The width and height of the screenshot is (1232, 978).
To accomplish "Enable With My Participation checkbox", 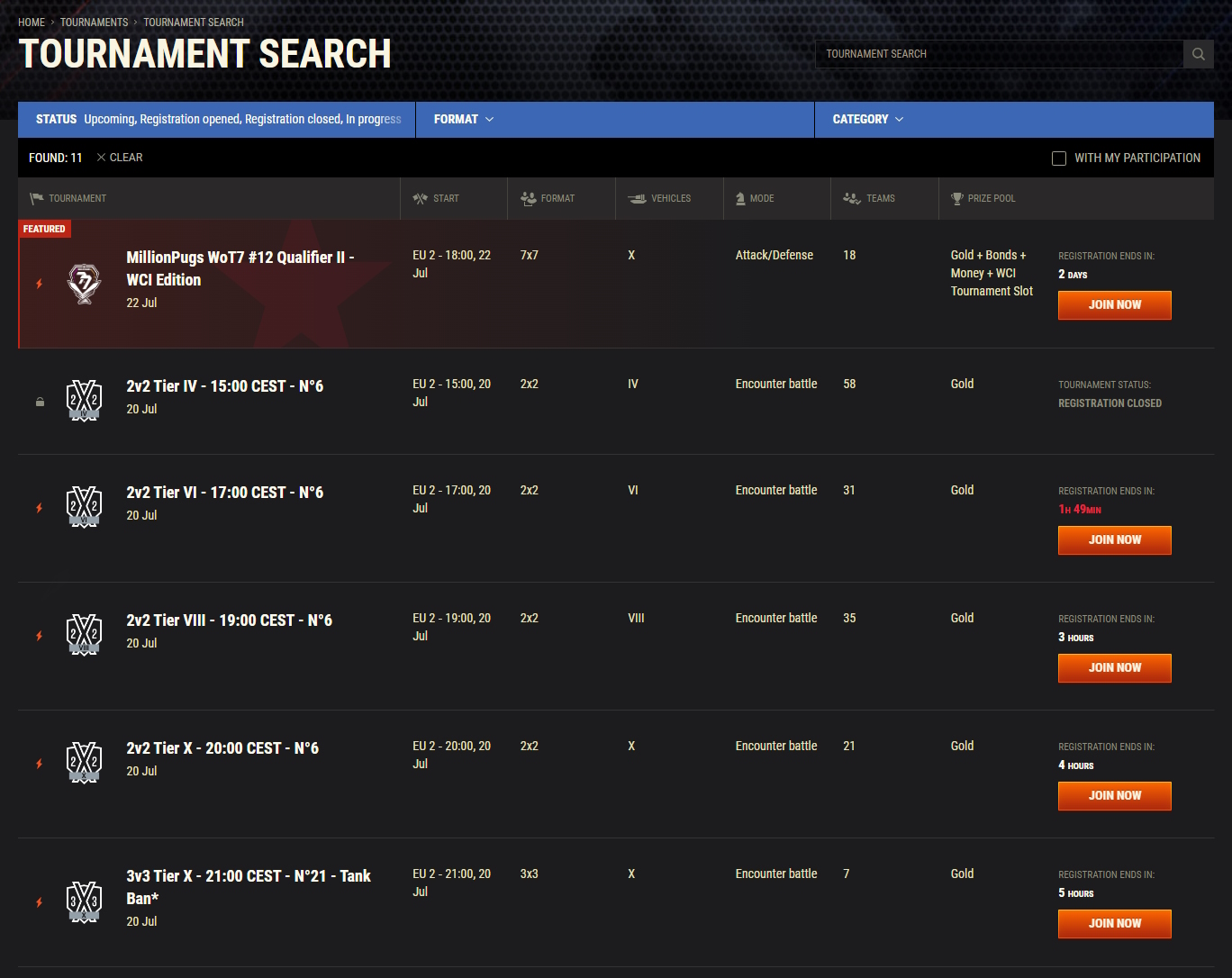I will [x=1059, y=158].
